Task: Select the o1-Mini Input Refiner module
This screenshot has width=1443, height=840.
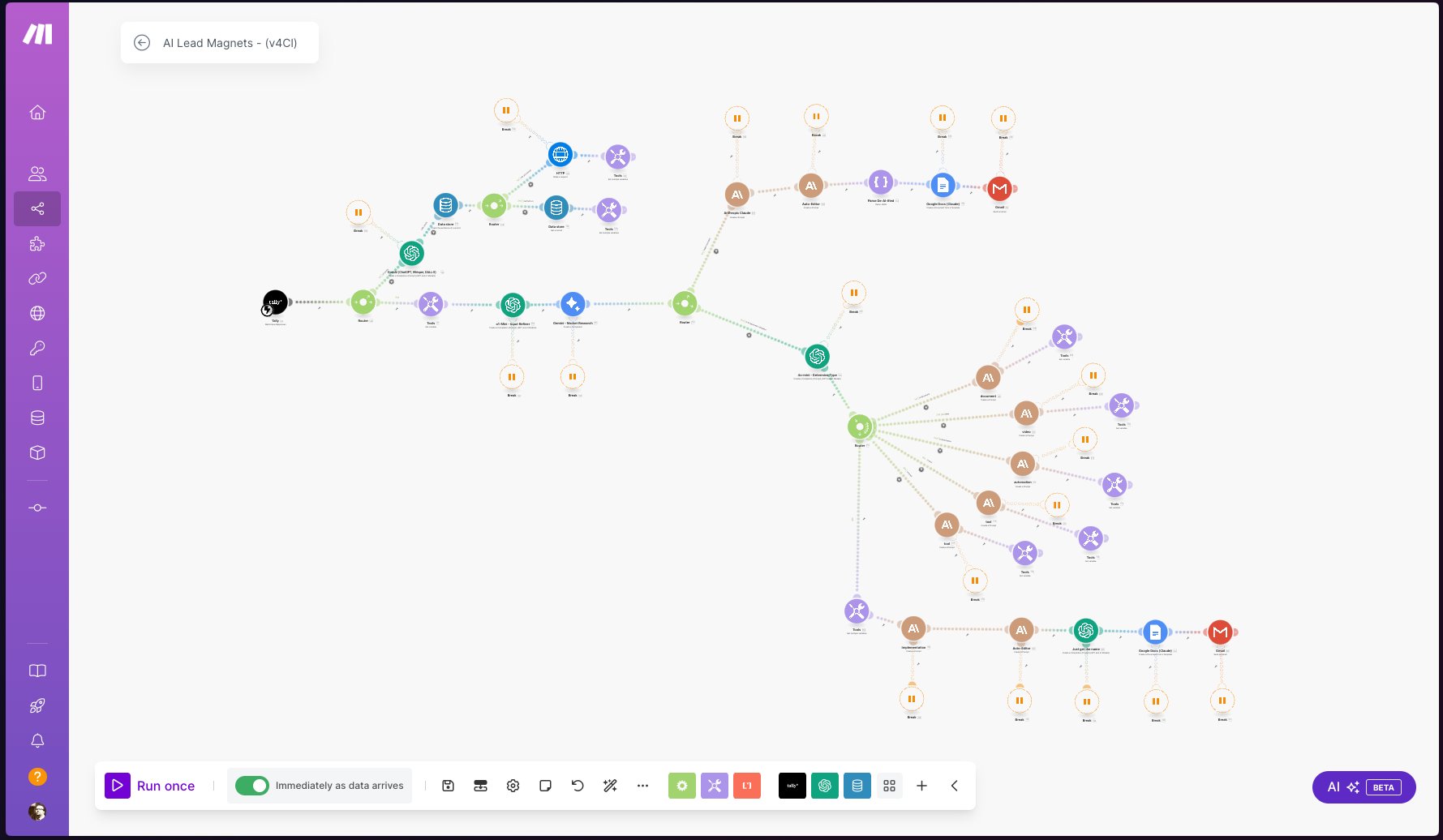Action: (513, 305)
